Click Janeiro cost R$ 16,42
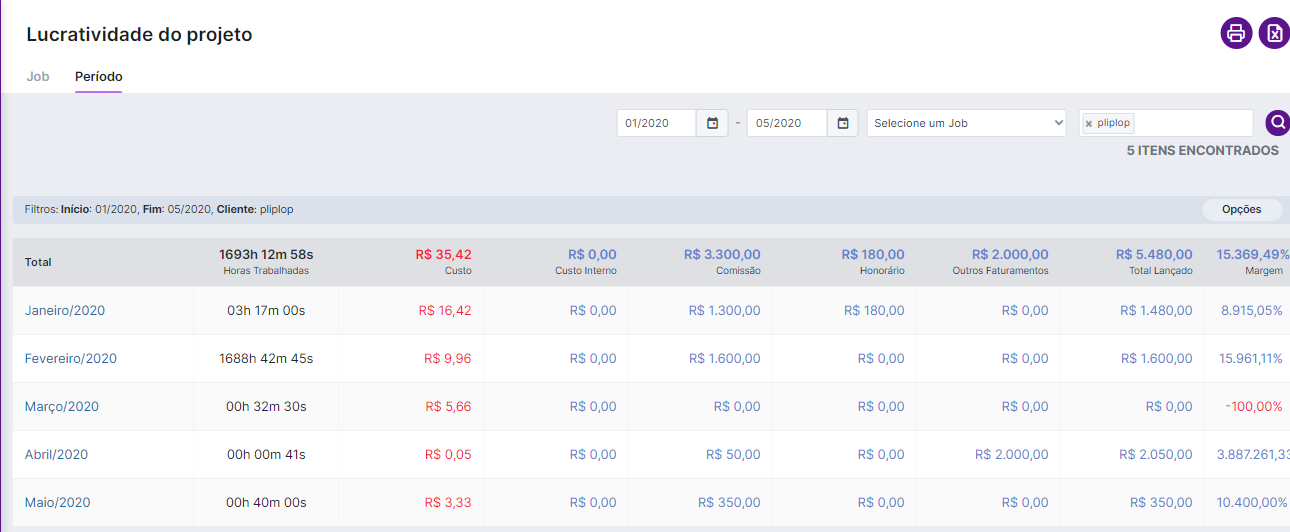This screenshot has width=1290, height=532. 445,311
